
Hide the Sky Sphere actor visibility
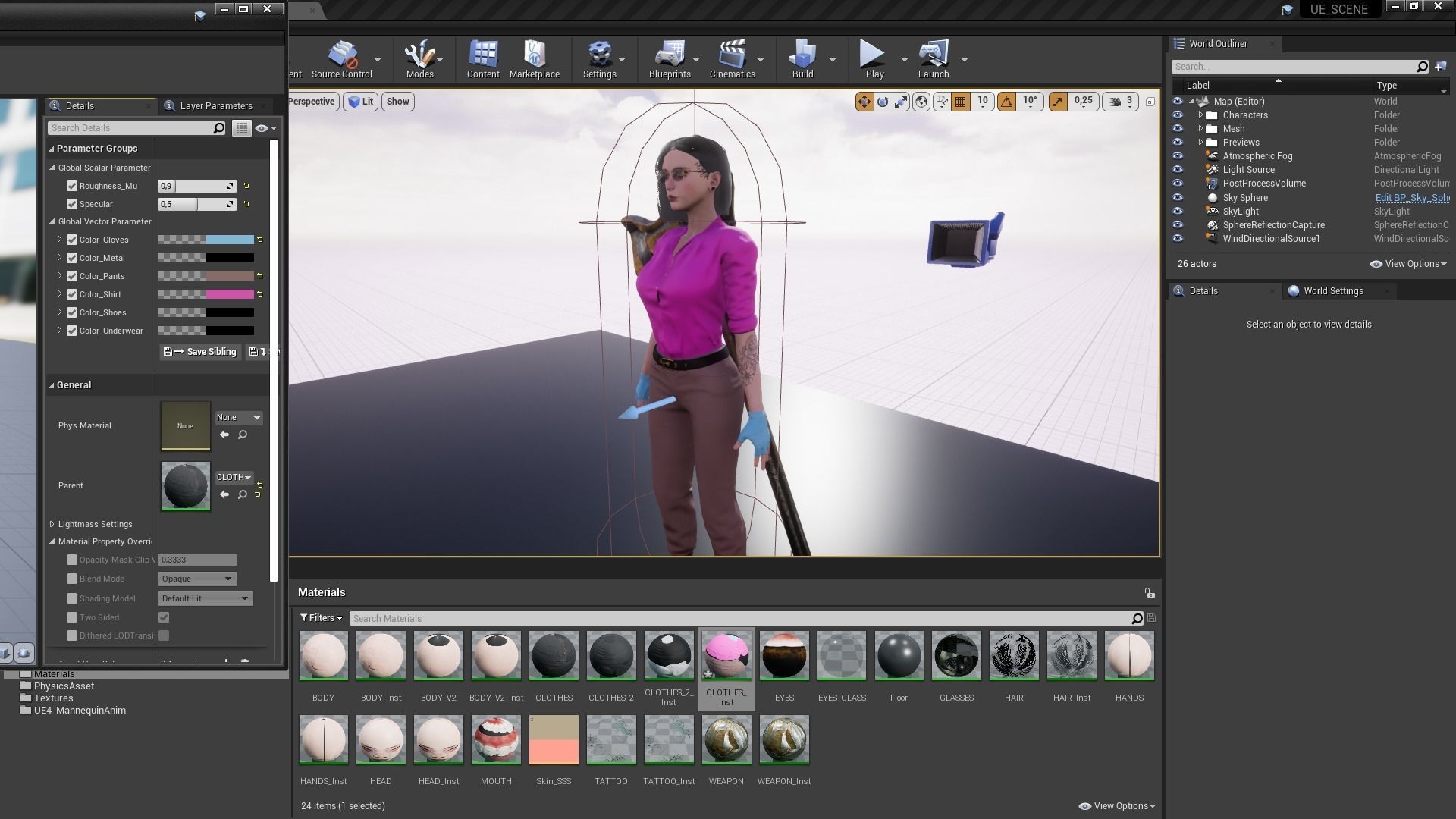(x=1178, y=197)
